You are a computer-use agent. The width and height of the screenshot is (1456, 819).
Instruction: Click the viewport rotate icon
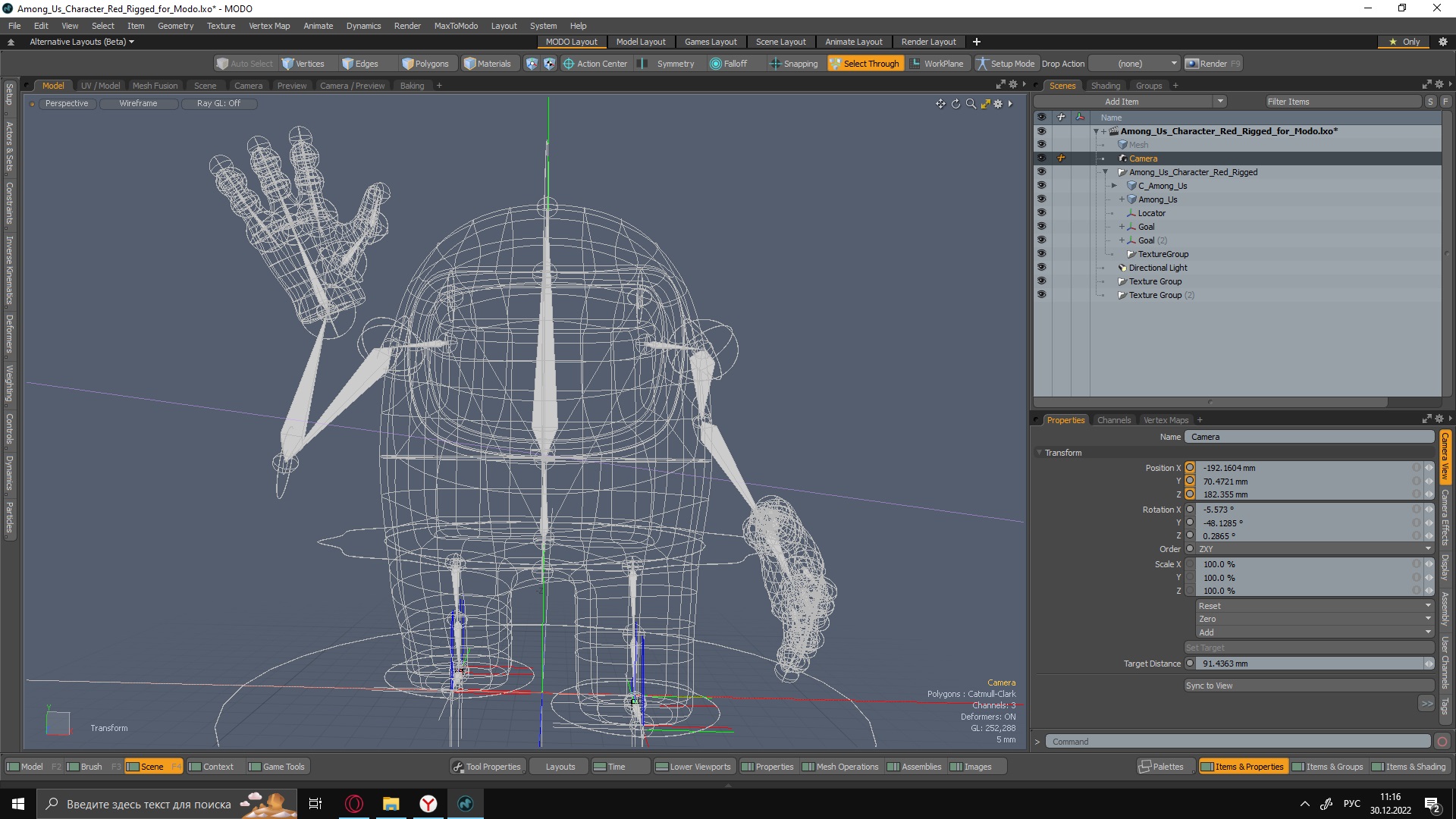click(x=955, y=104)
